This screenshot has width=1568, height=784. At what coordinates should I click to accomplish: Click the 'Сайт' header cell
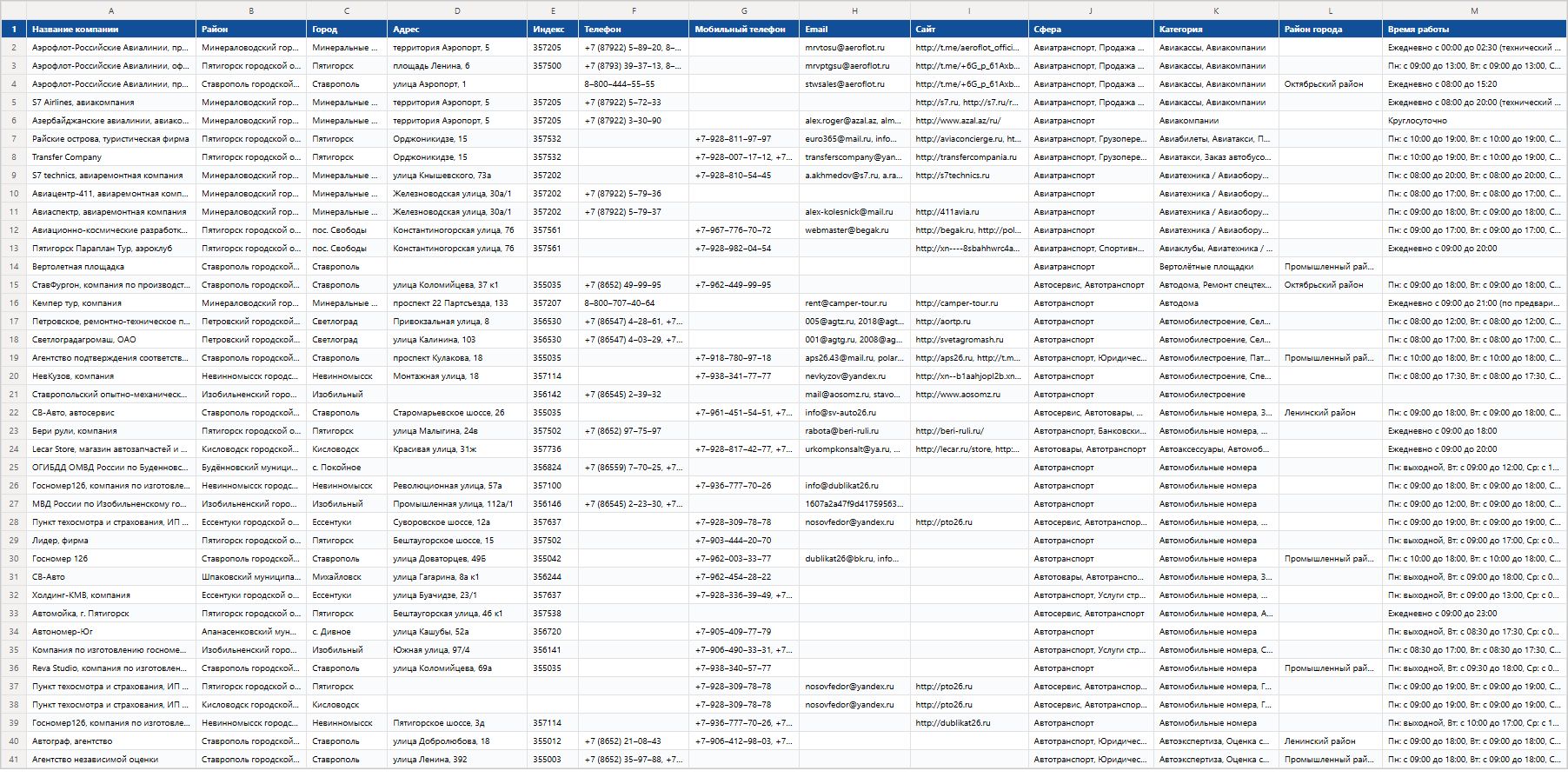pyautogui.click(x=969, y=30)
